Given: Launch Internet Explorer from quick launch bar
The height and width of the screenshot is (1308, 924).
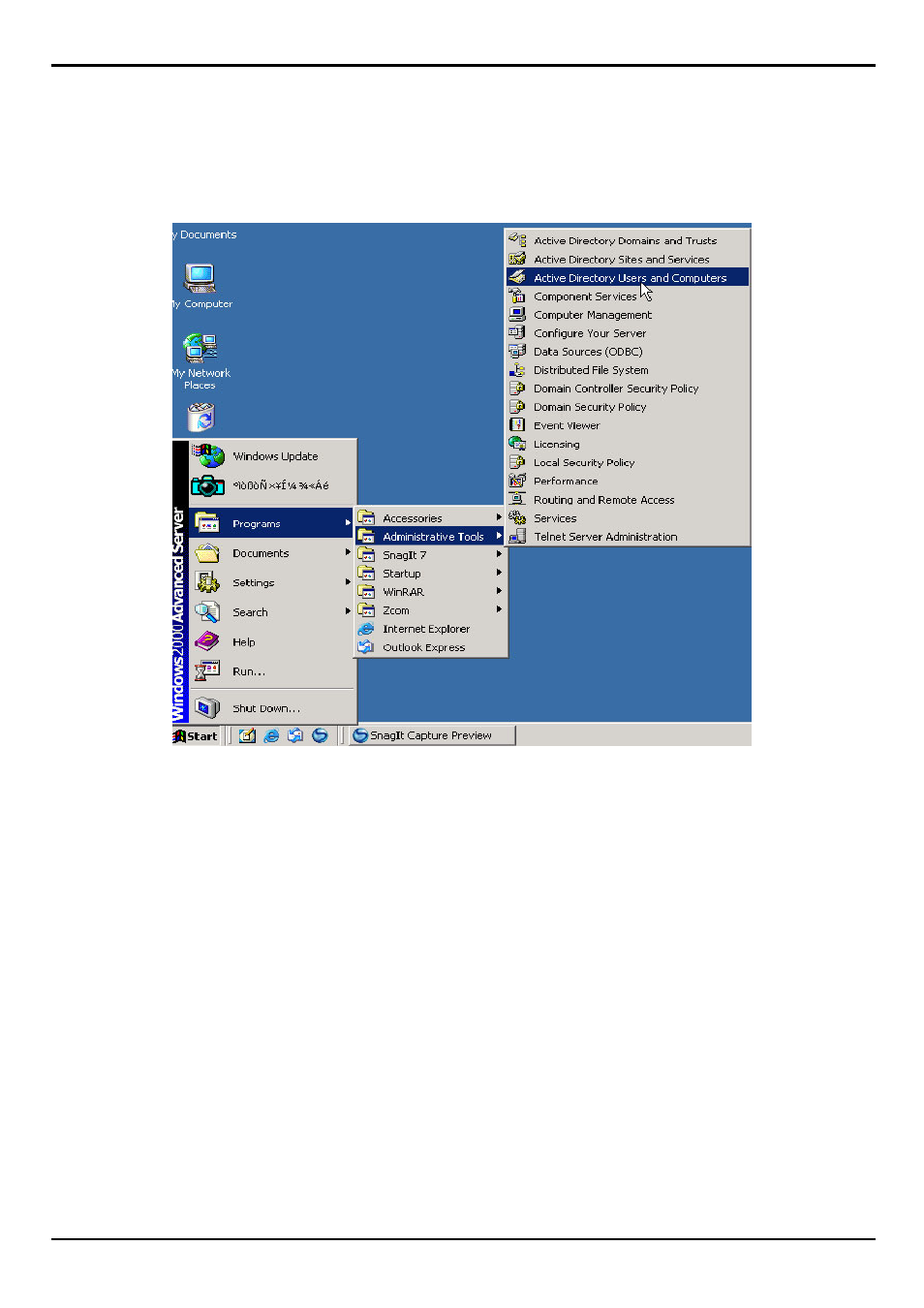Looking at the screenshot, I should point(271,736).
